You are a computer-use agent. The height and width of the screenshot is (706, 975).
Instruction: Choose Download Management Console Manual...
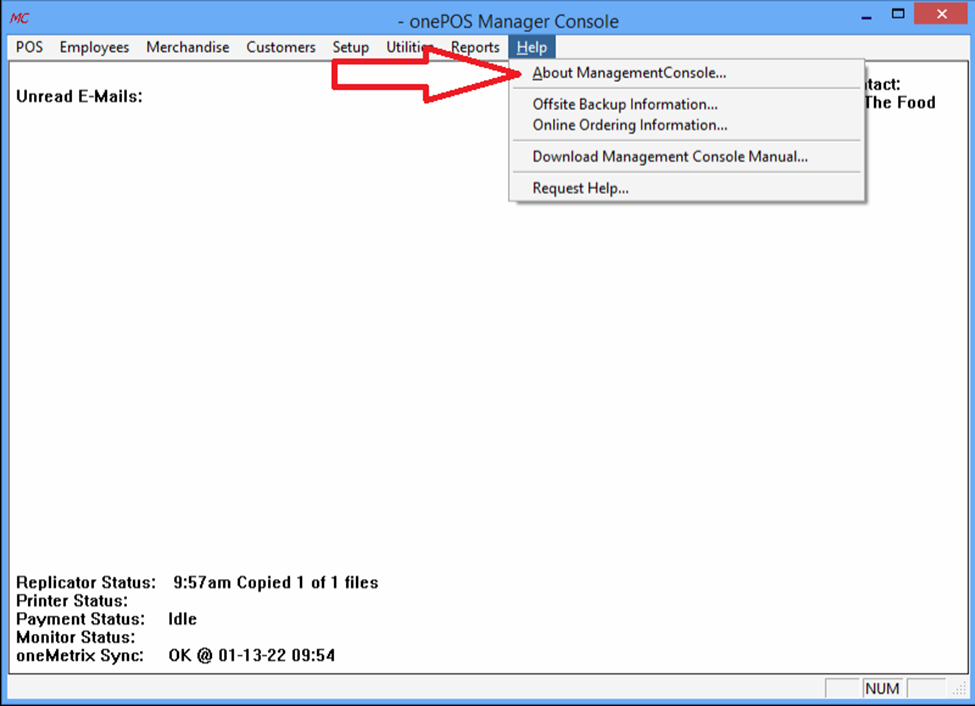(686, 157)
